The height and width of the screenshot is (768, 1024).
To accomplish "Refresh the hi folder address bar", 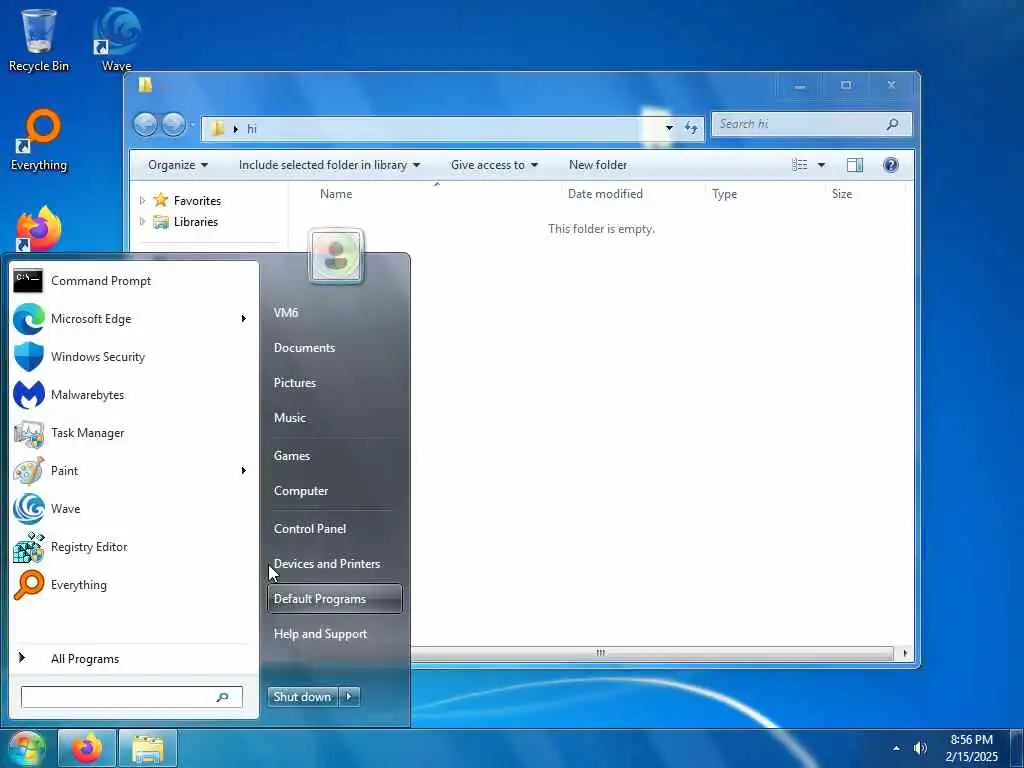I will 692,128.
